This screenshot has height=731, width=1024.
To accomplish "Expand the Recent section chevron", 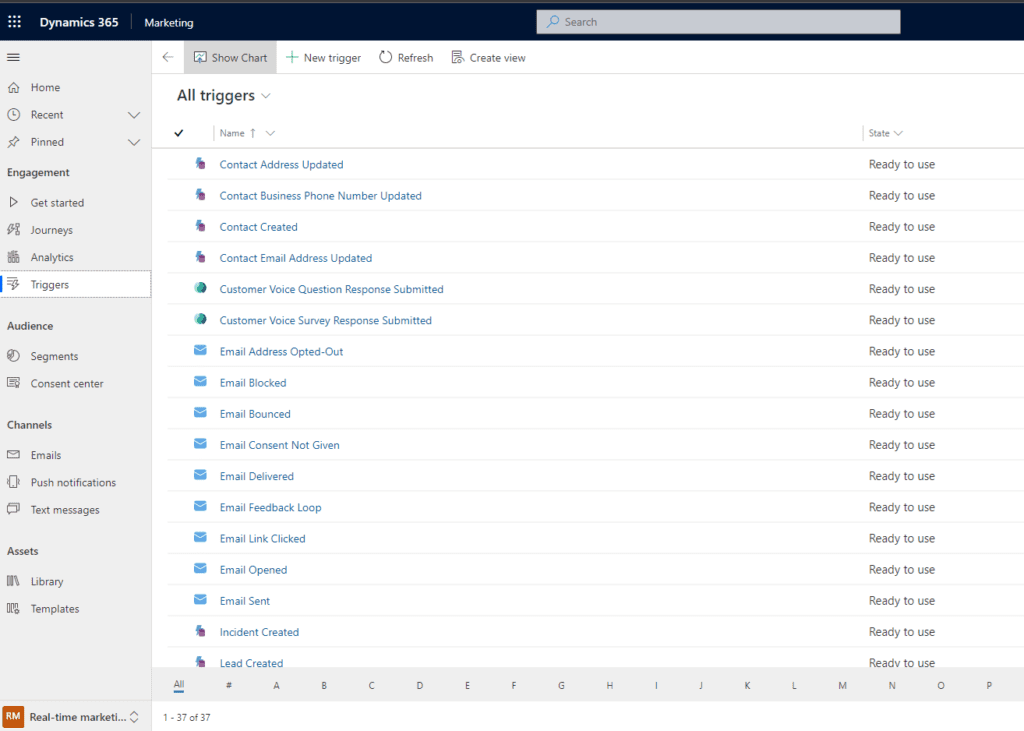I will (134, 115).
